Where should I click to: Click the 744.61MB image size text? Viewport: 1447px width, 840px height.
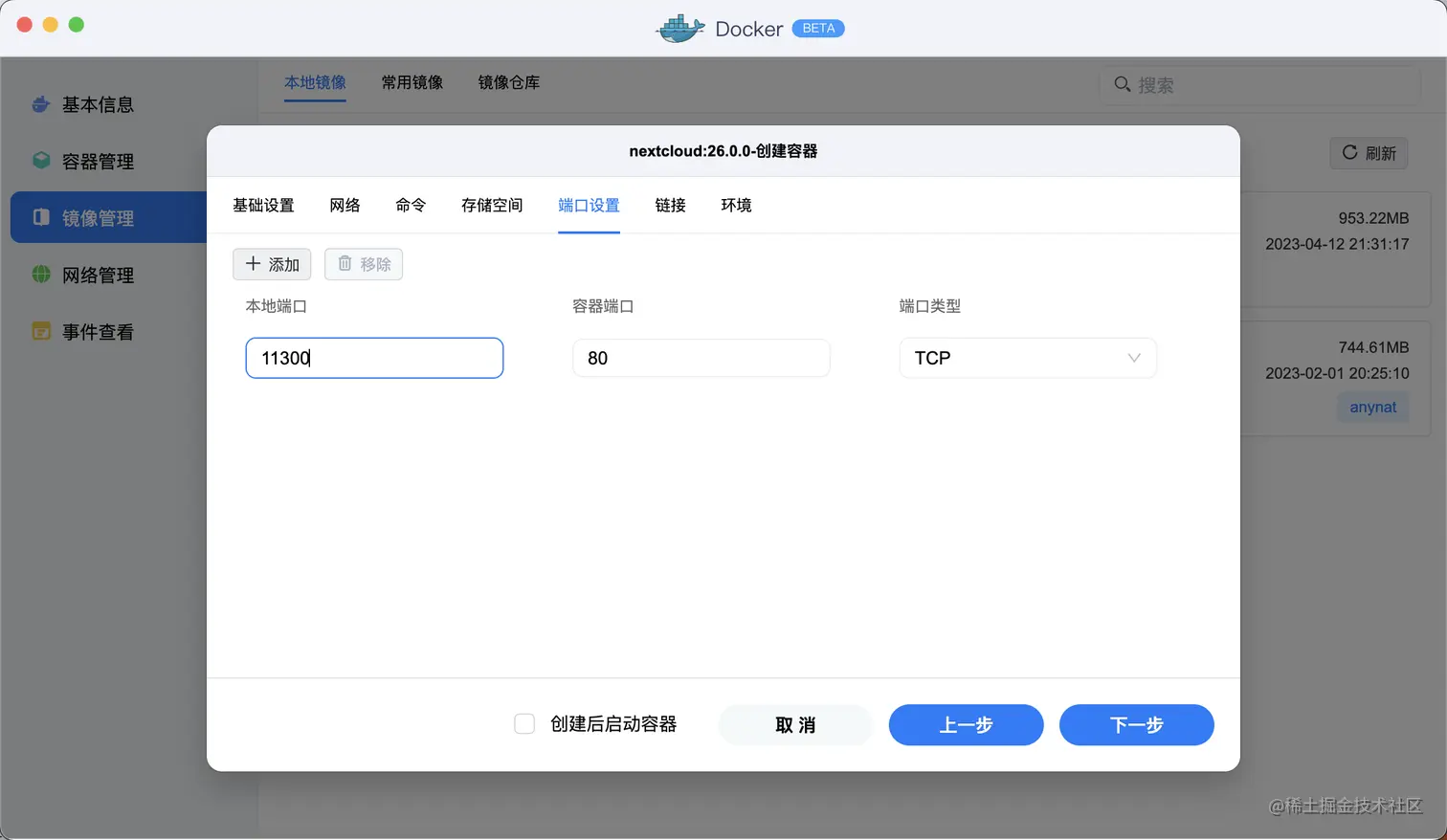coord(1373,347)
